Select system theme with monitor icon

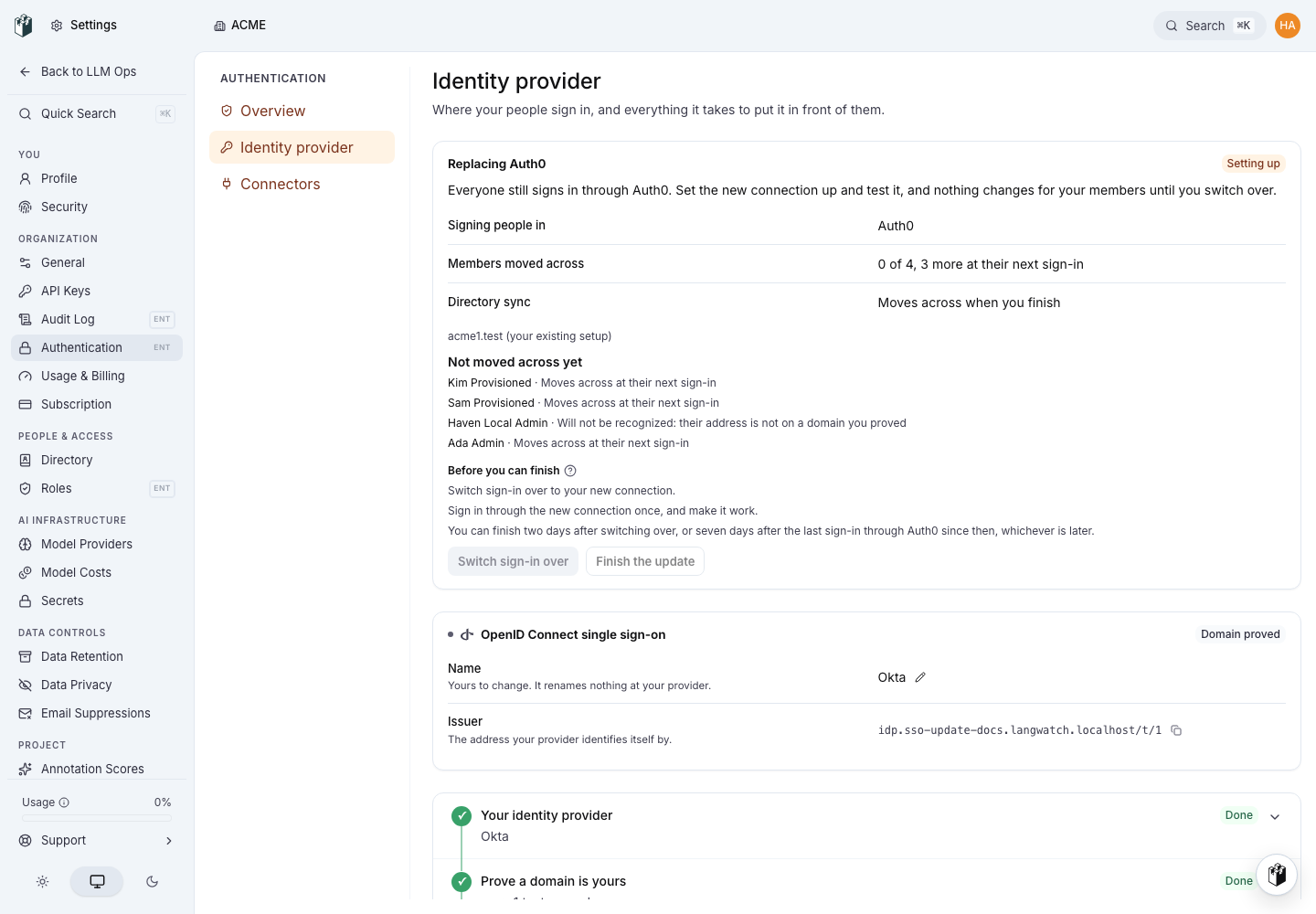(x=97, y=882)
